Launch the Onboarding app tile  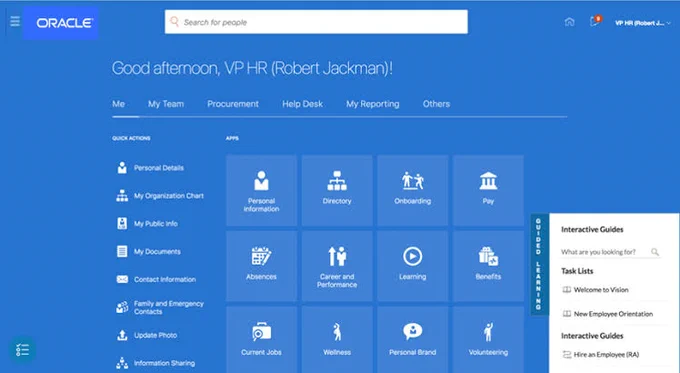point(412,191)
